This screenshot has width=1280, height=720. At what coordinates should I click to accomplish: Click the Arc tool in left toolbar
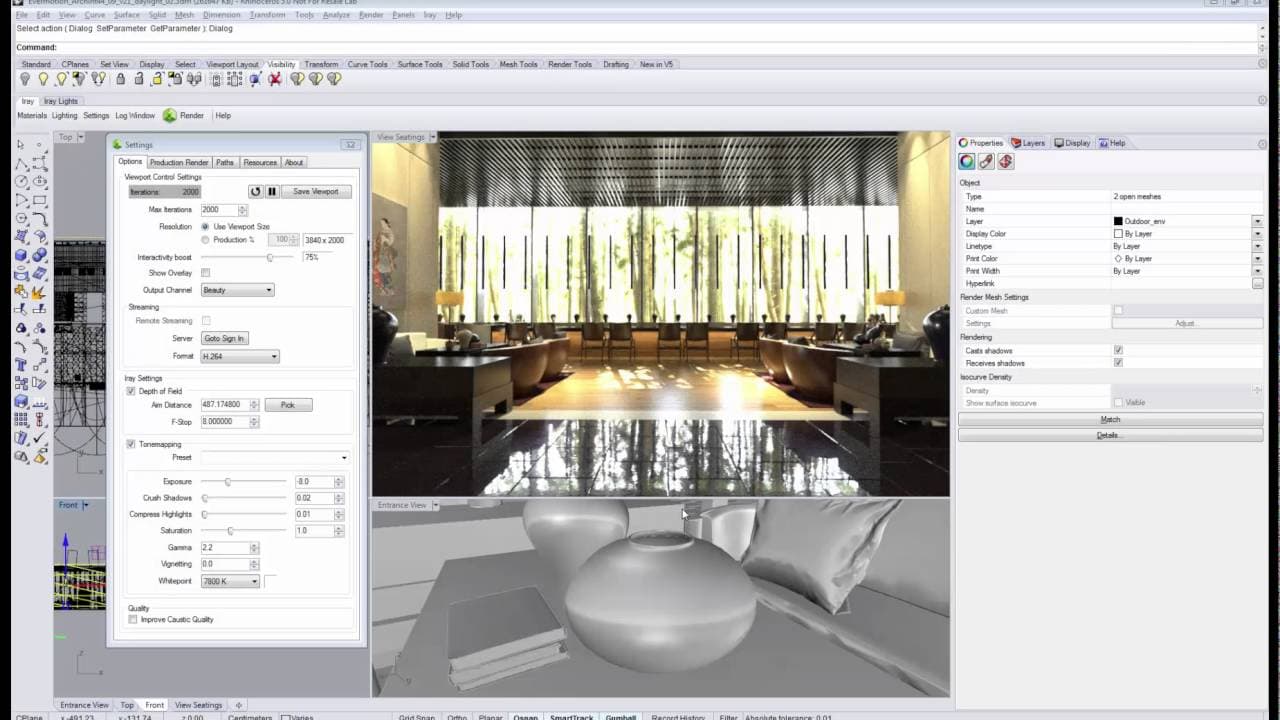(x=20, y=200)
